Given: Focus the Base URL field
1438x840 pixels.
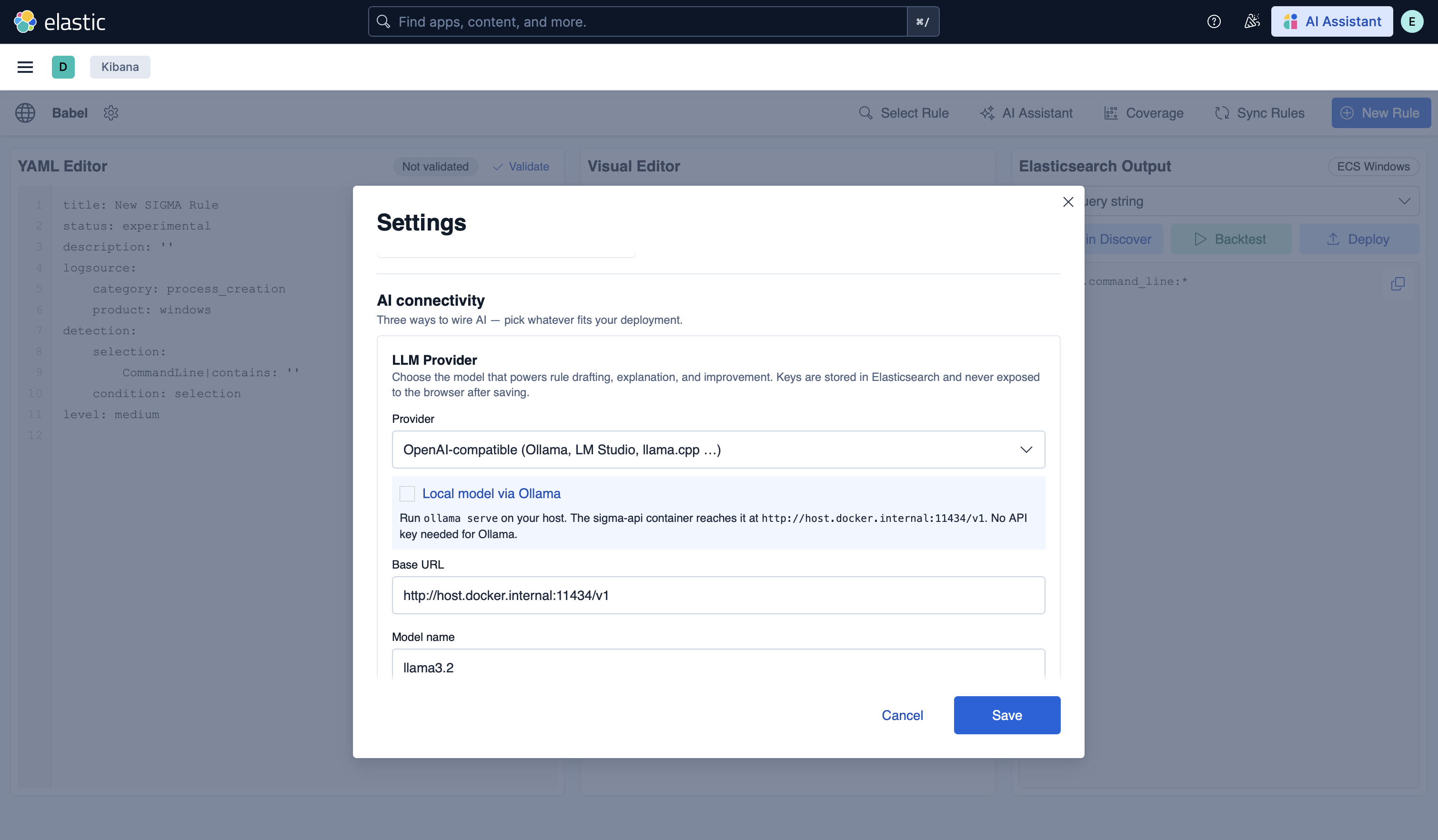Looking at the screenshot, I should point(718,595).
